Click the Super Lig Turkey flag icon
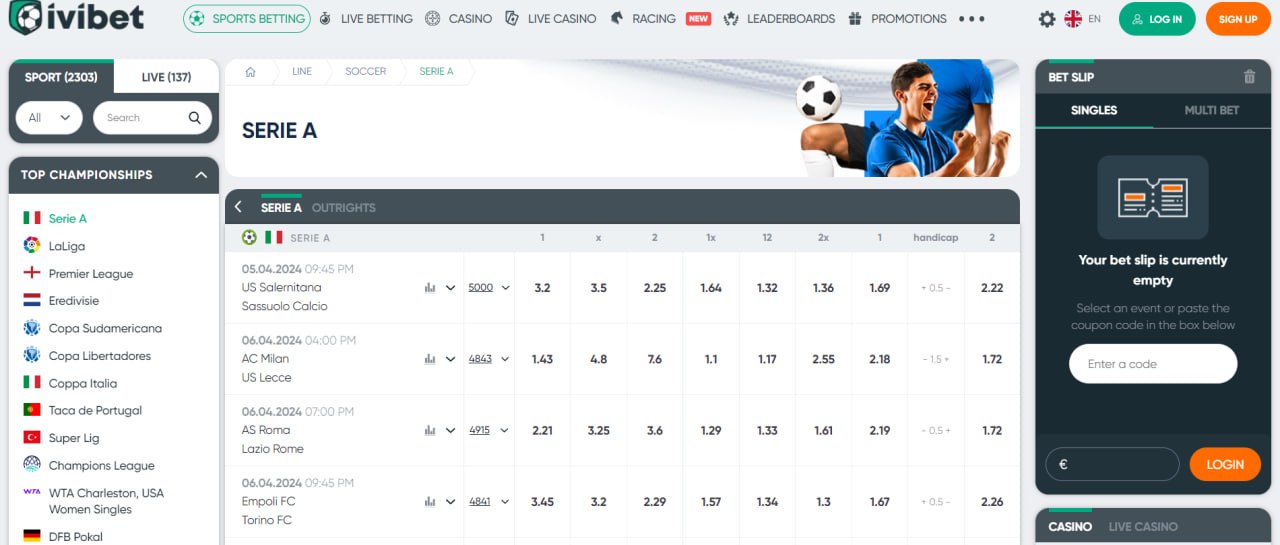 (x=32, y=438)
